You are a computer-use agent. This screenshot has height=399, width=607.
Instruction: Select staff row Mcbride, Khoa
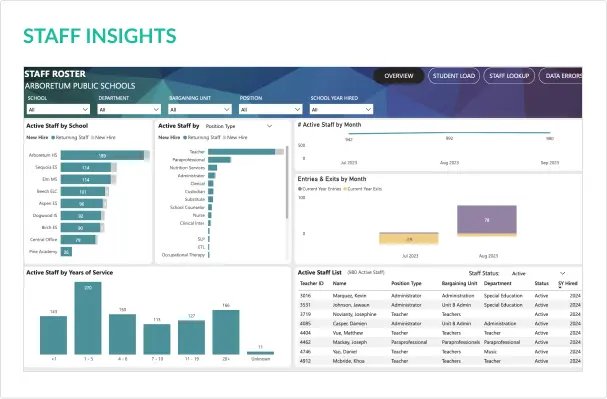440,361
